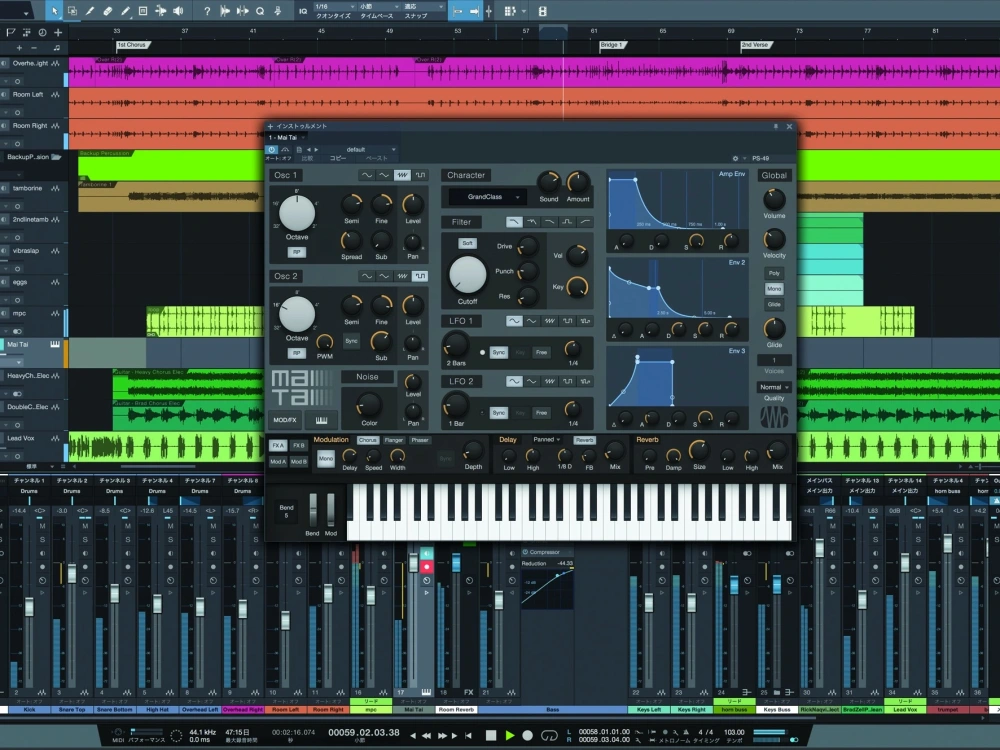Select the Chorus modulation tab
1000x750 pixels.
coord(367,440)
